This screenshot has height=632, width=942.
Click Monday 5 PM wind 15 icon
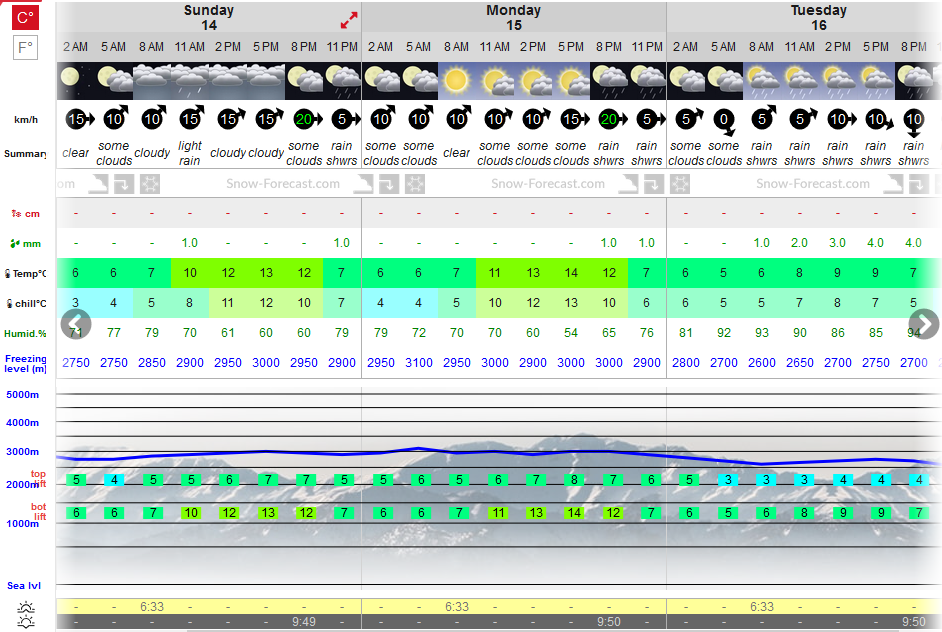574,119
